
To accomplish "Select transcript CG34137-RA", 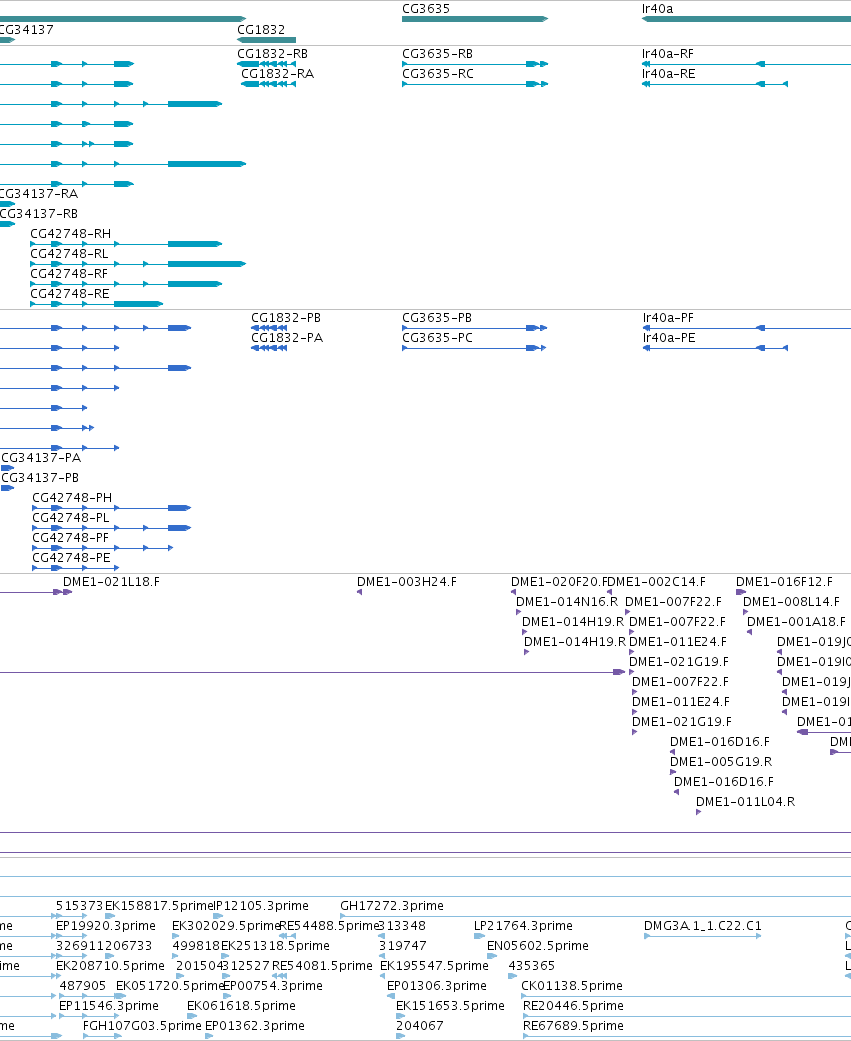I will [x=39, y=194].
